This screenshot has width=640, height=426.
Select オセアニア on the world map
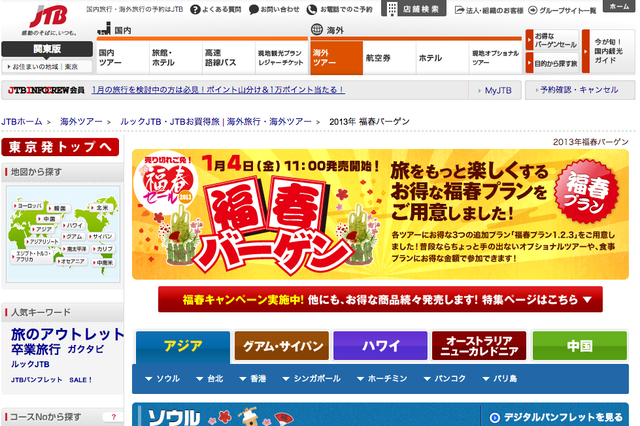tap(71, 261)
